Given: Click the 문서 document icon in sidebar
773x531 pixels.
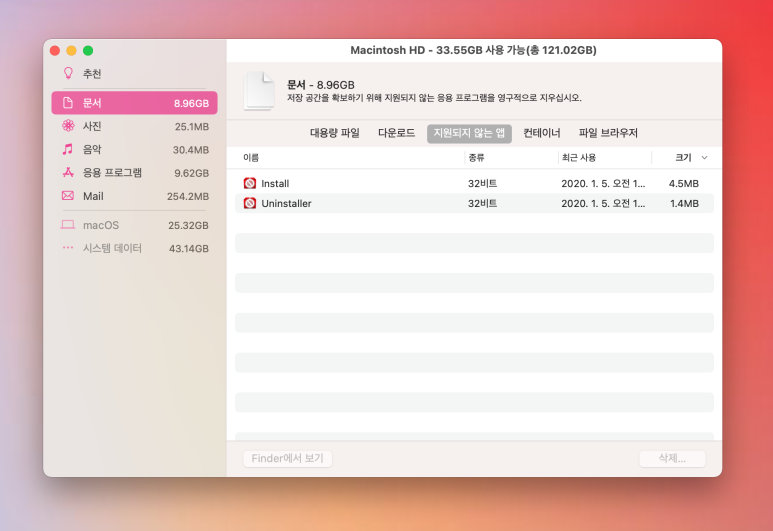Looking at the screenshot, I should (68, 103).
